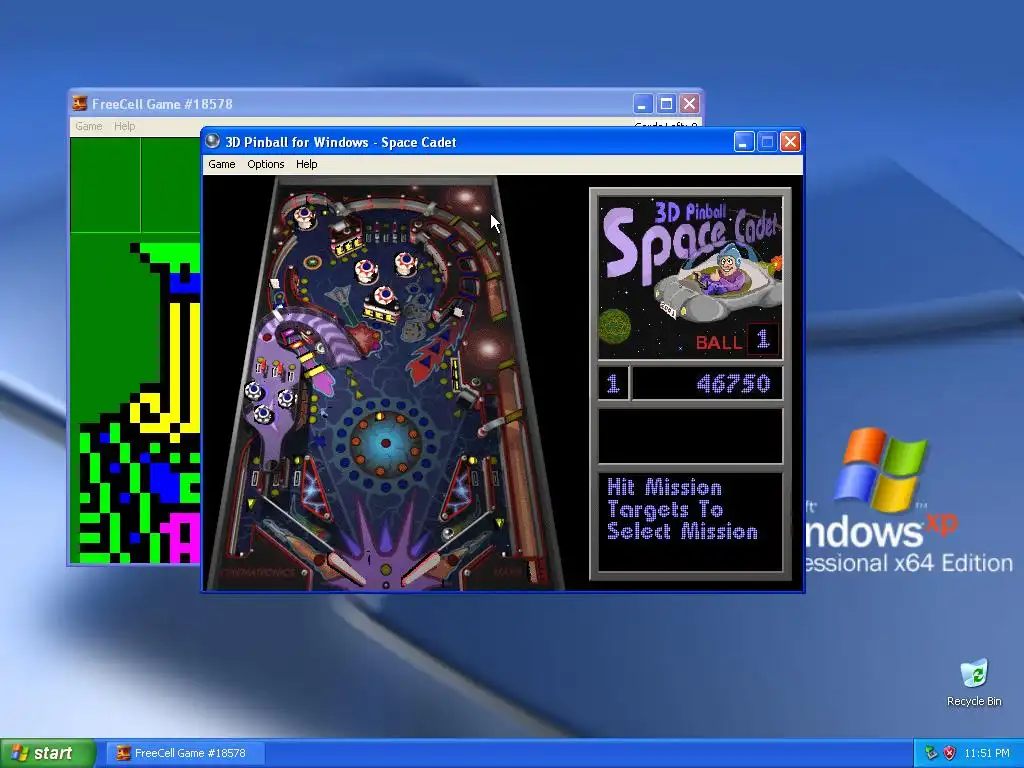Click the 3D Pinball title bar ball icon
This screenshot has width=1024, height=768.
(x=213, y=142)
